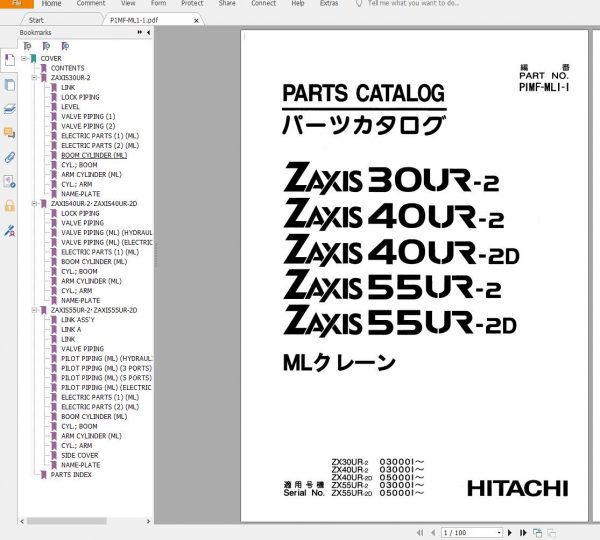Open the Attachments paperclip sidebar icon

(9, 157)
